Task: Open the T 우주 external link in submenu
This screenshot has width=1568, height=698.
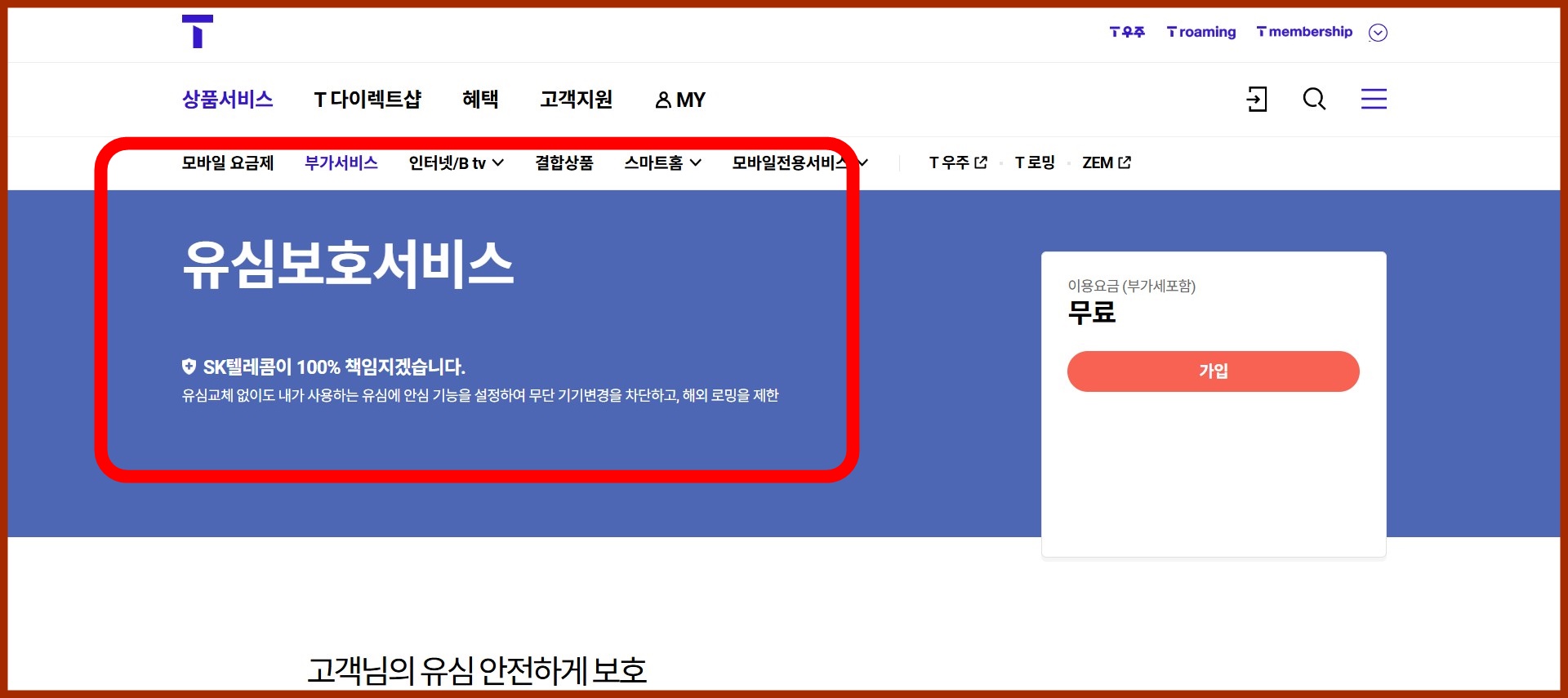Action: 958,162
